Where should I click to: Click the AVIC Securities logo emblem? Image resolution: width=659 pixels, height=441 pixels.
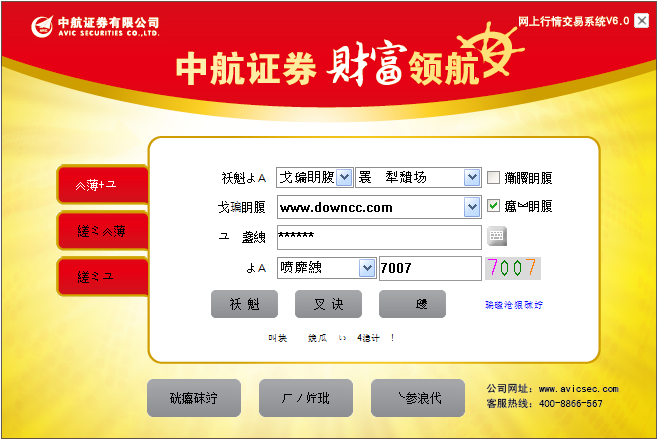pos(42,26)
